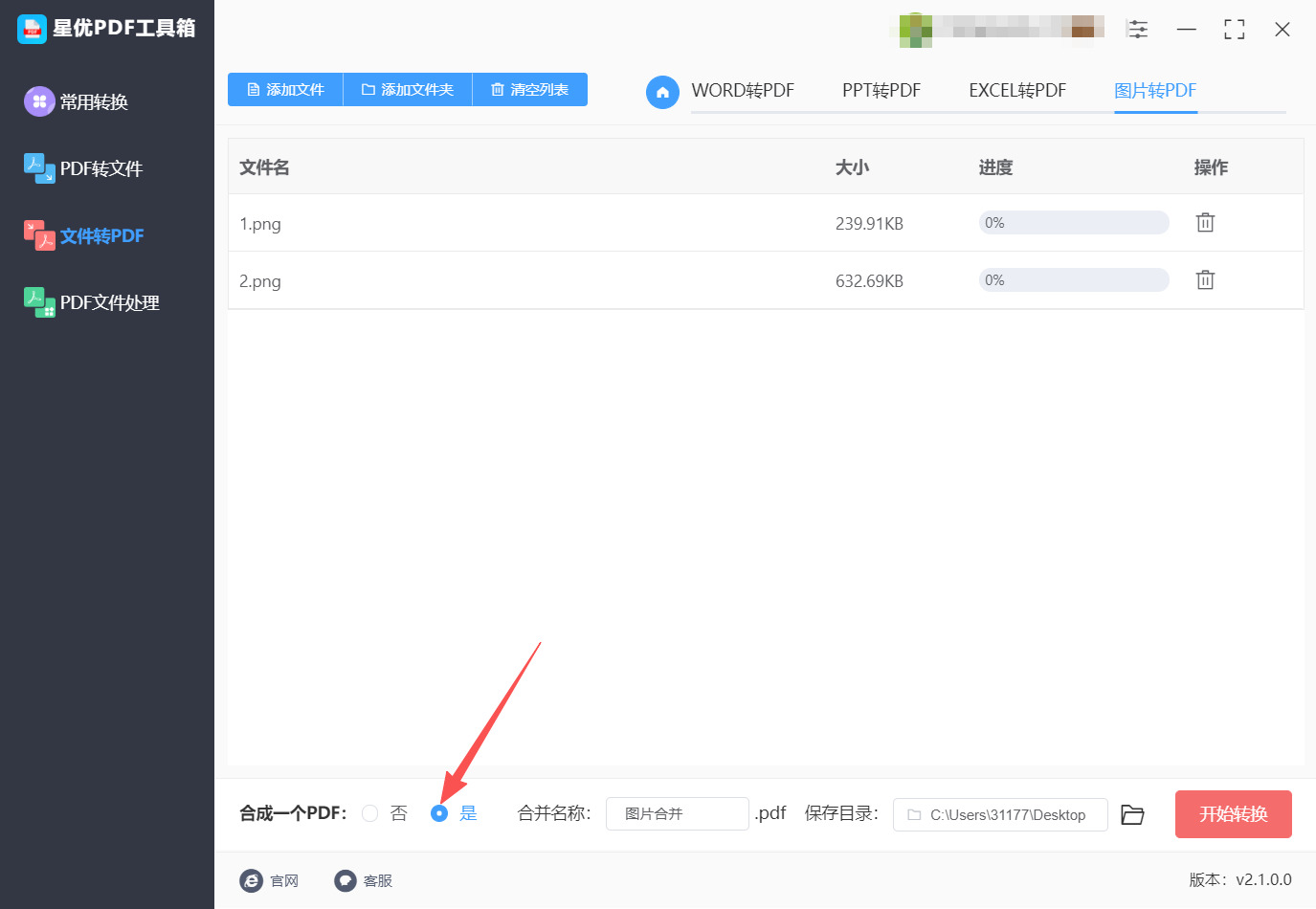
Task: Select the 1.png file name
Action: tap(260, 224)
